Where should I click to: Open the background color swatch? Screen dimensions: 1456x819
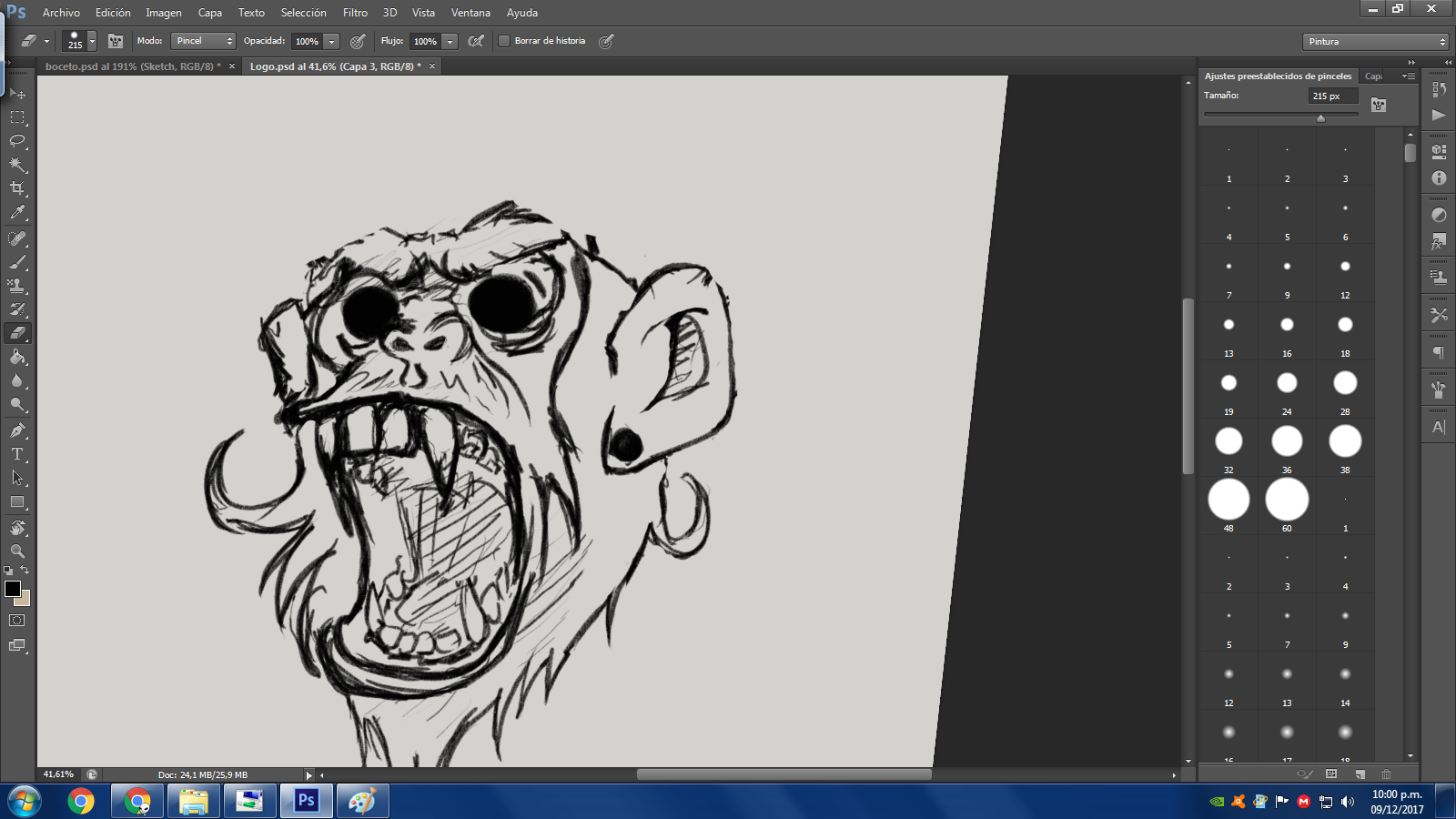click(25, 600)
